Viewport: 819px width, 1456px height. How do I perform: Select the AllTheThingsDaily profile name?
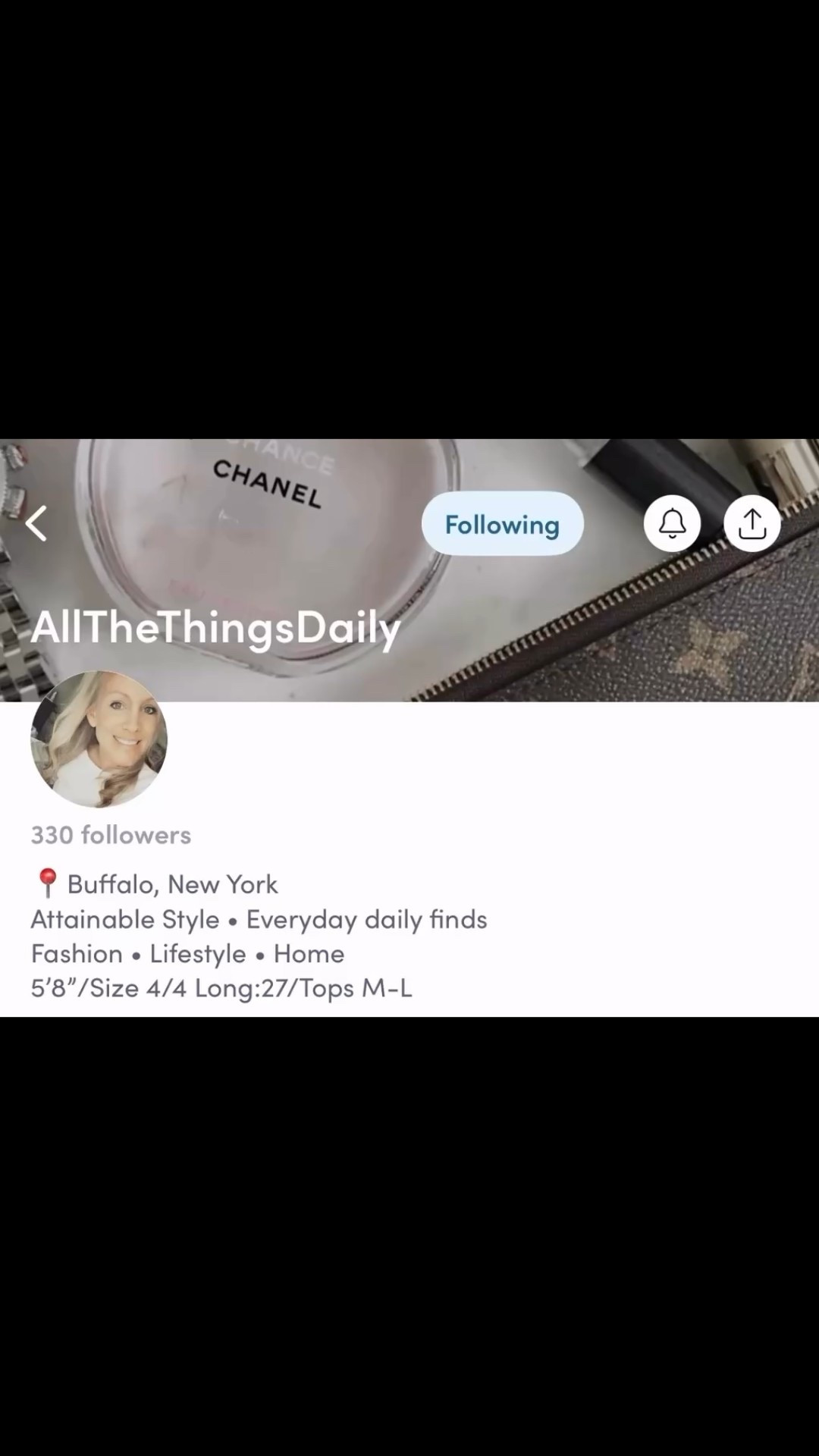click(215, 628)
